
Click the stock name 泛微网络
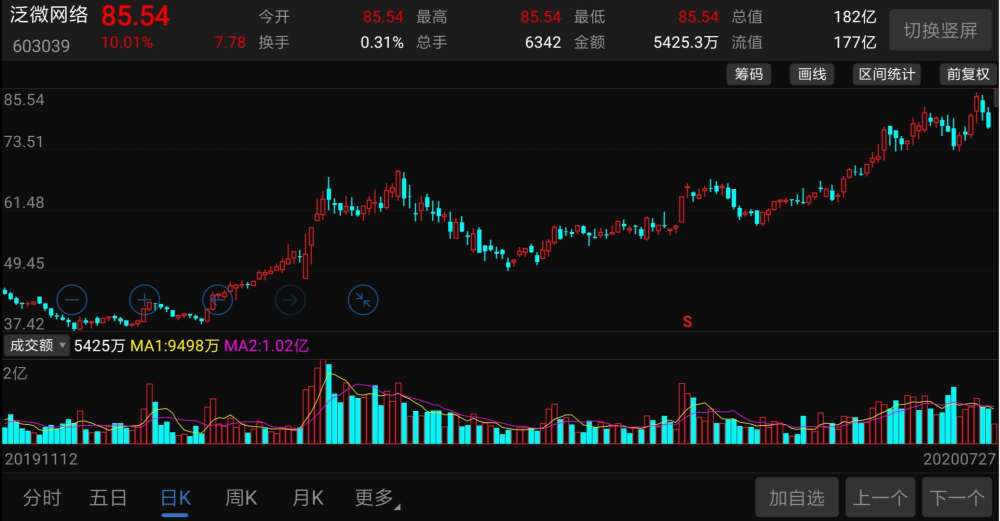point(48,15)
